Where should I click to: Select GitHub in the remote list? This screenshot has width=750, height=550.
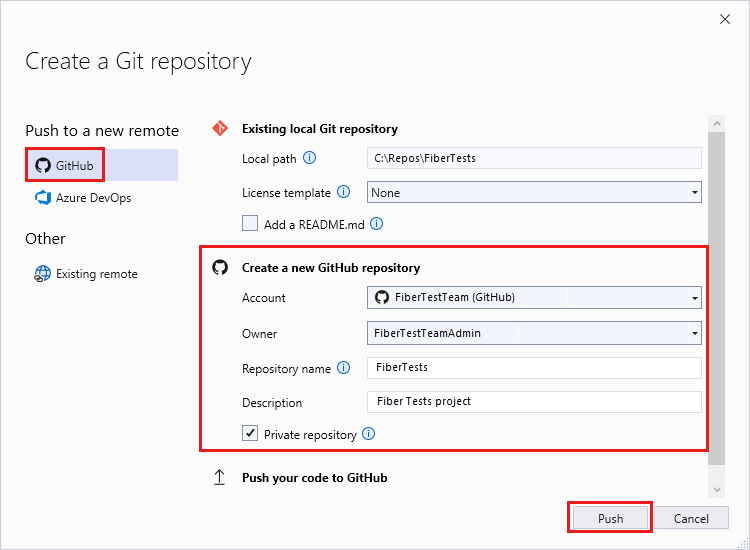(102, 165)
